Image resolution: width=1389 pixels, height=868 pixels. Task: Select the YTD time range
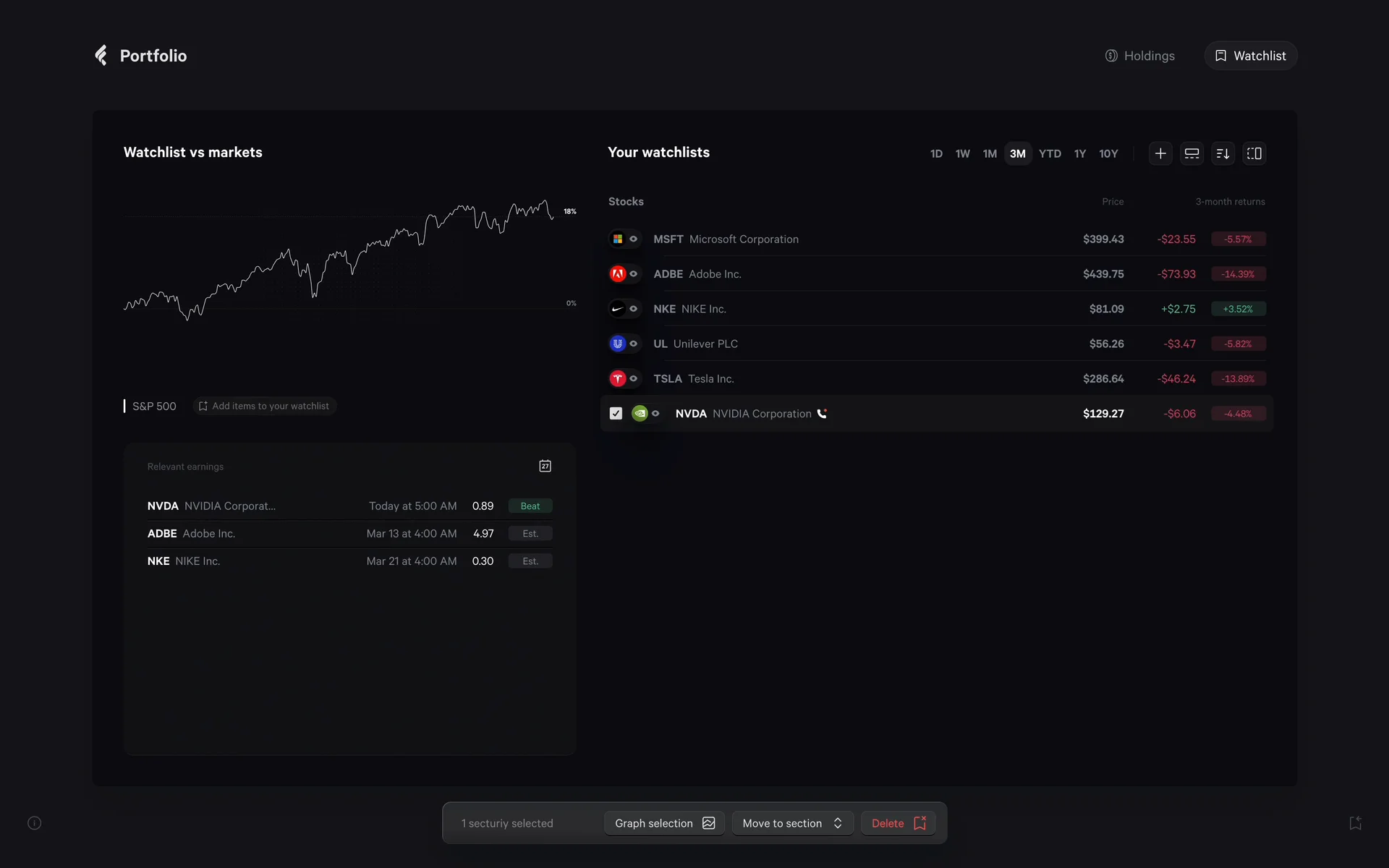click(x=1049, y=153)
